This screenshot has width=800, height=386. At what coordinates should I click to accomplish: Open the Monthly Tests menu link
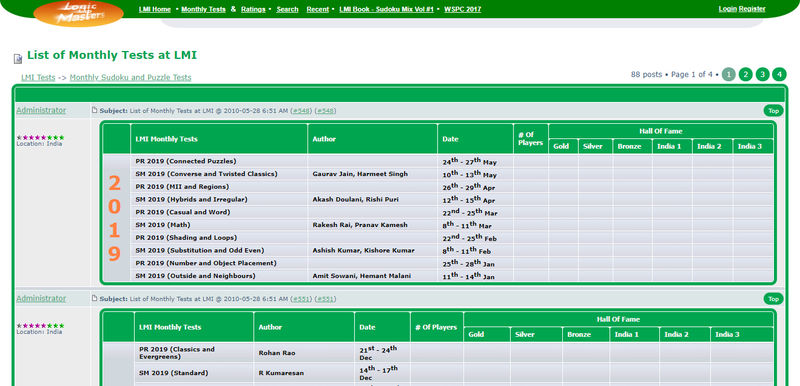(x=203, y=9)
